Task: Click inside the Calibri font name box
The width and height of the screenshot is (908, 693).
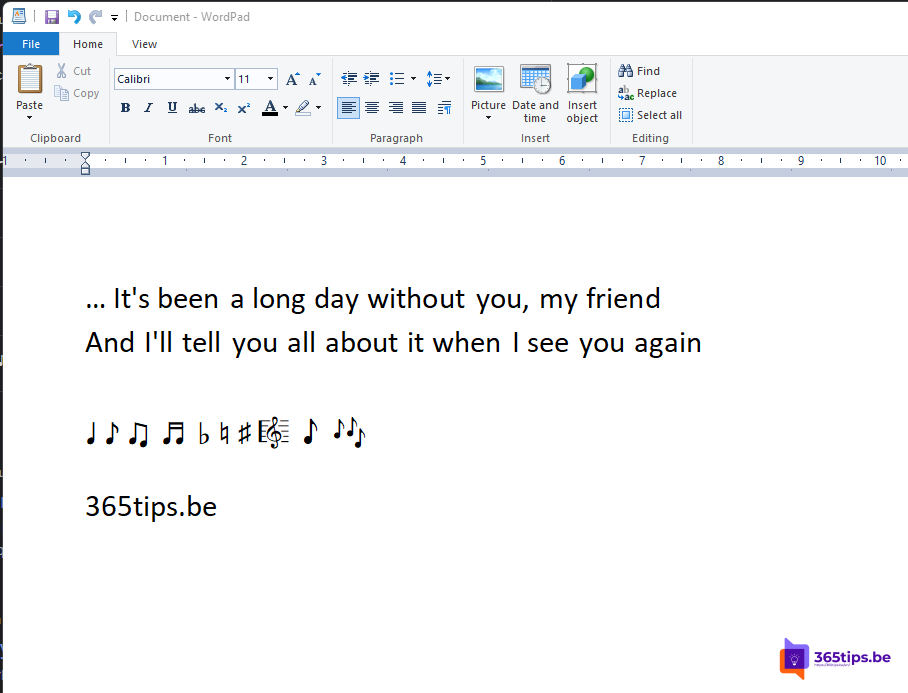Action: click(168, 79)
